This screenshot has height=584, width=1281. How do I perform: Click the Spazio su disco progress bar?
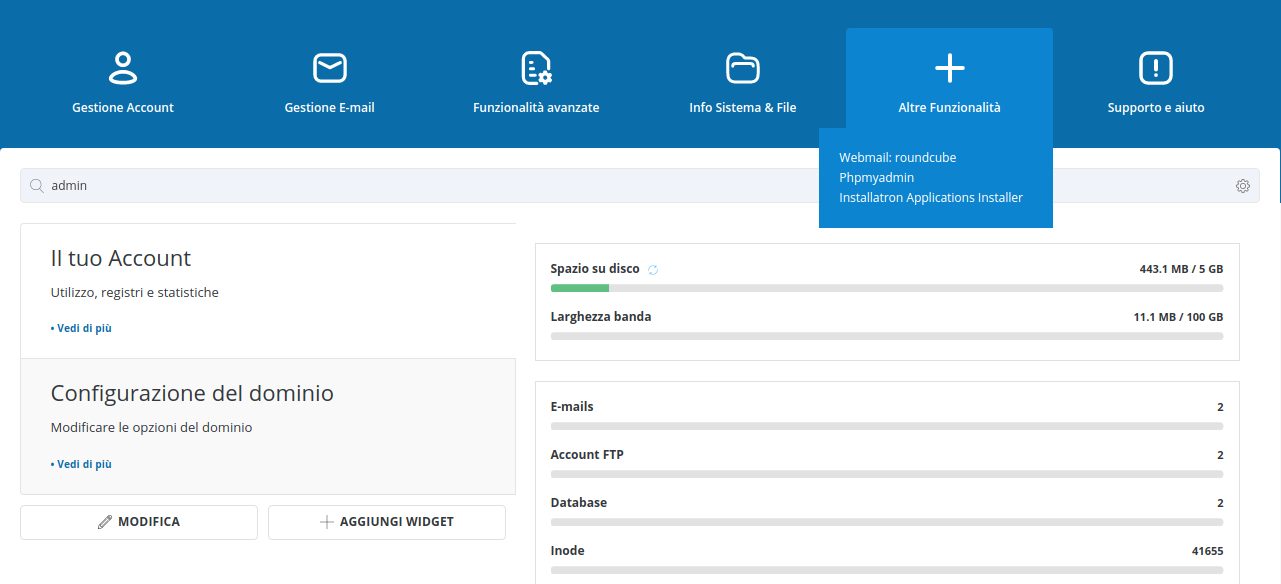pyautogui.click(x=887, y=288)
